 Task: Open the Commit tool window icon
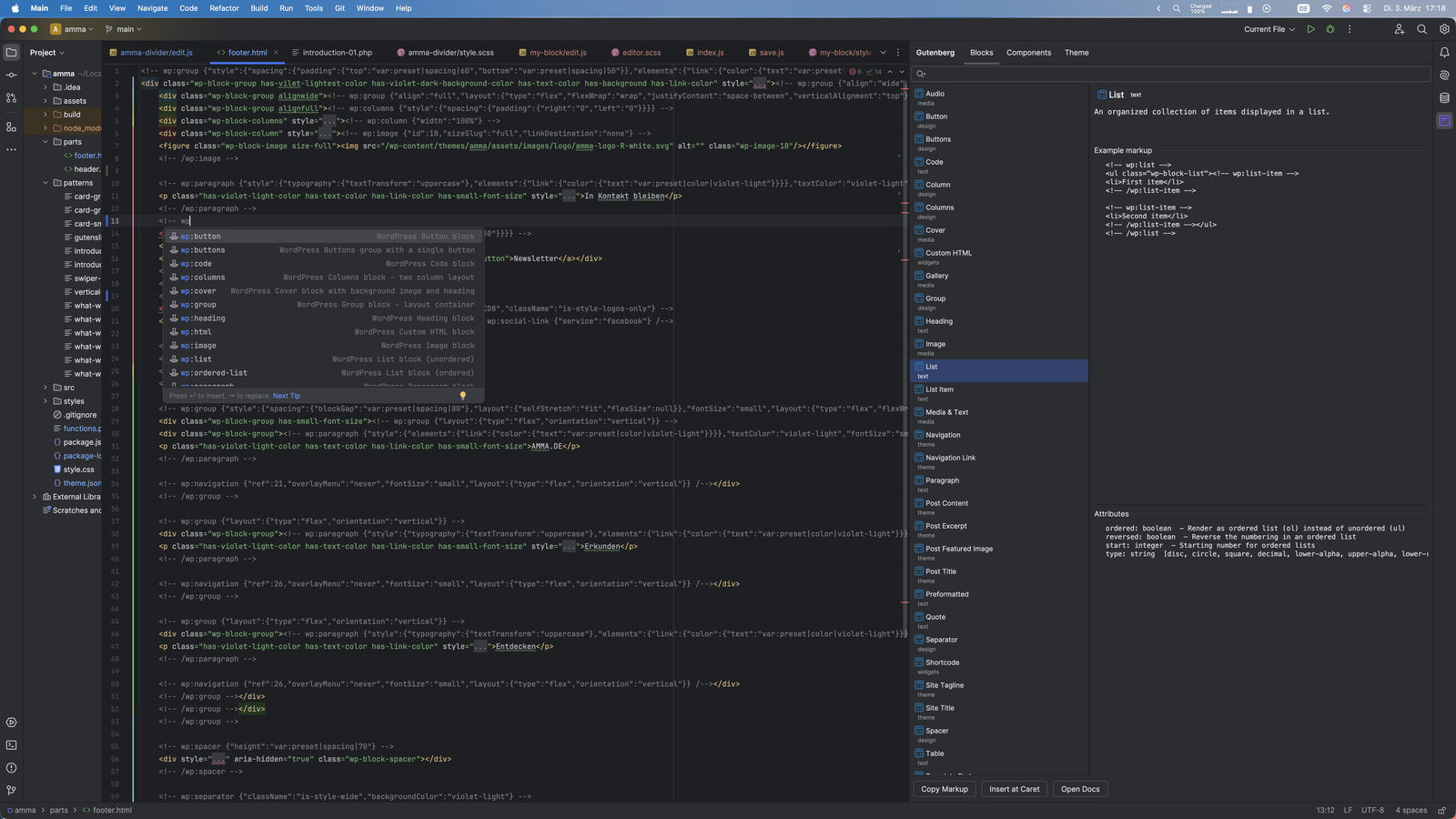[11, 76]
